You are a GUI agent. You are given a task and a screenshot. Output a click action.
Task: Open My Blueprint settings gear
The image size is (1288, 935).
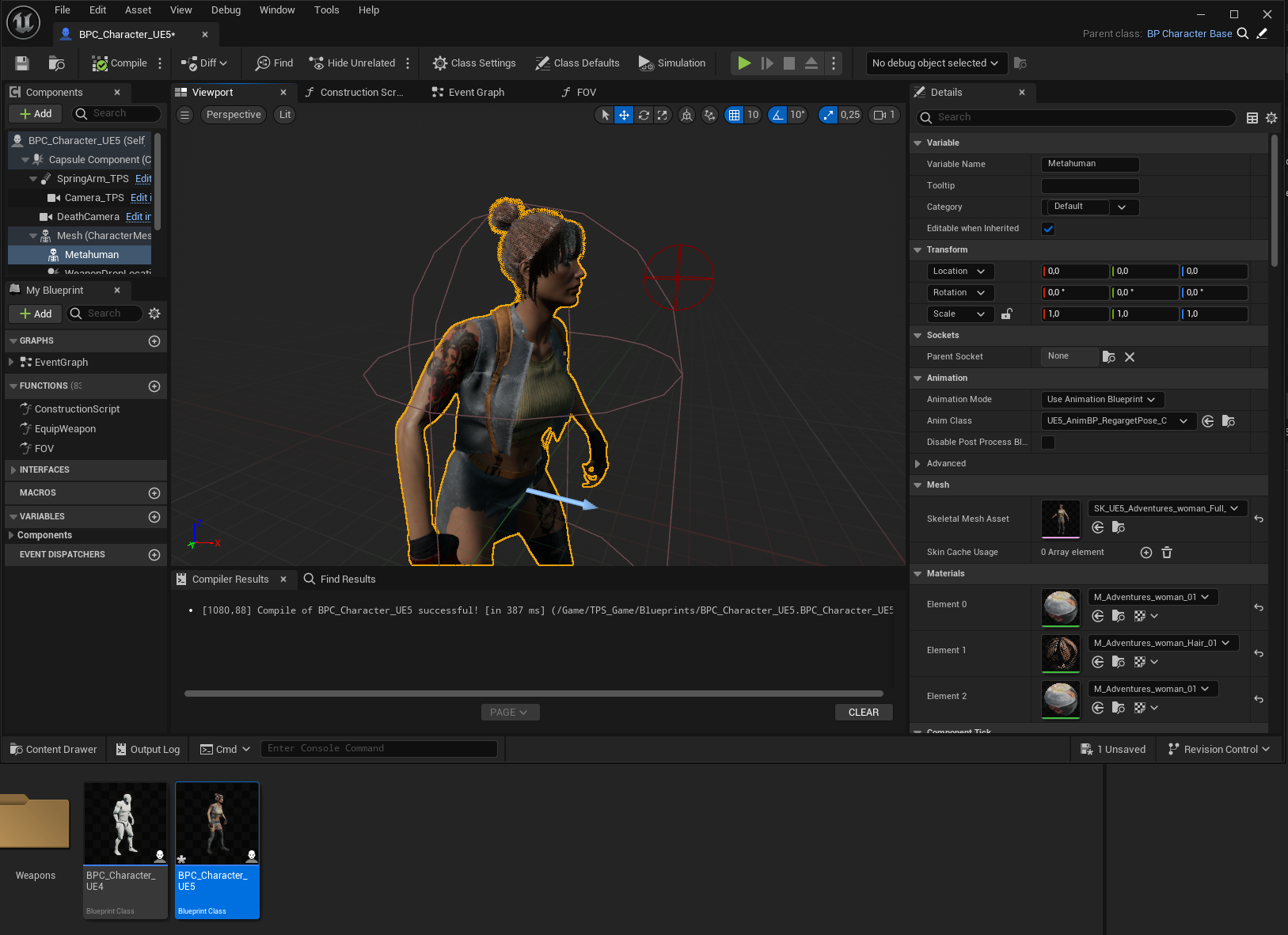pyautogui.click(x=154, y=314)
